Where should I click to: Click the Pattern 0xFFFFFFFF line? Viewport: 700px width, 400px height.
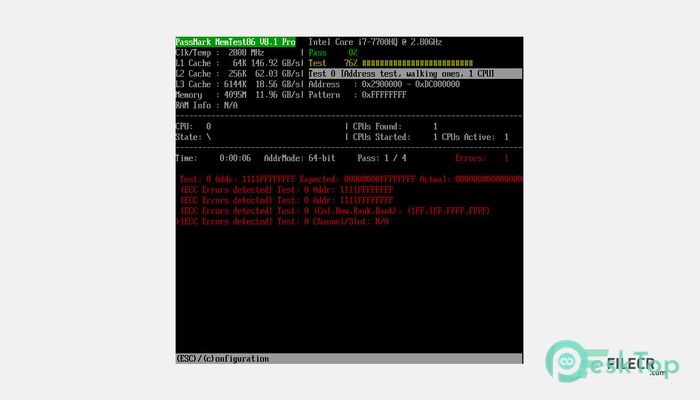point(357,95)
